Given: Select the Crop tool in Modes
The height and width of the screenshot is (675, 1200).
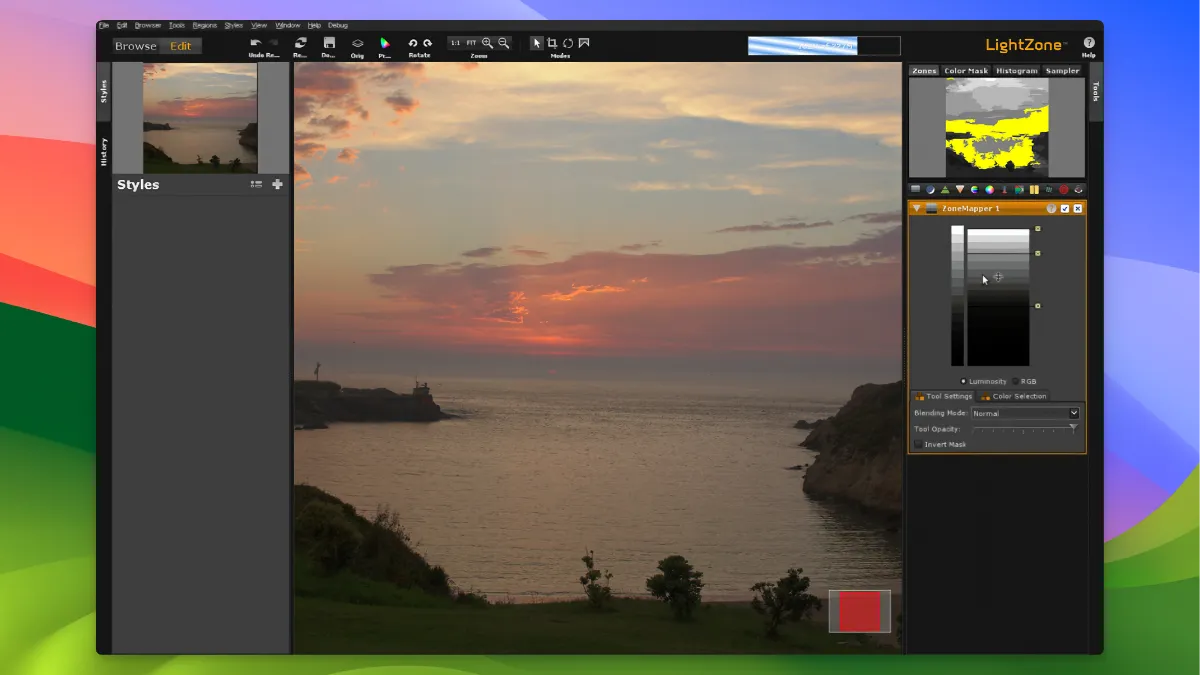Looking at the screenshot, I should [552, 43].
